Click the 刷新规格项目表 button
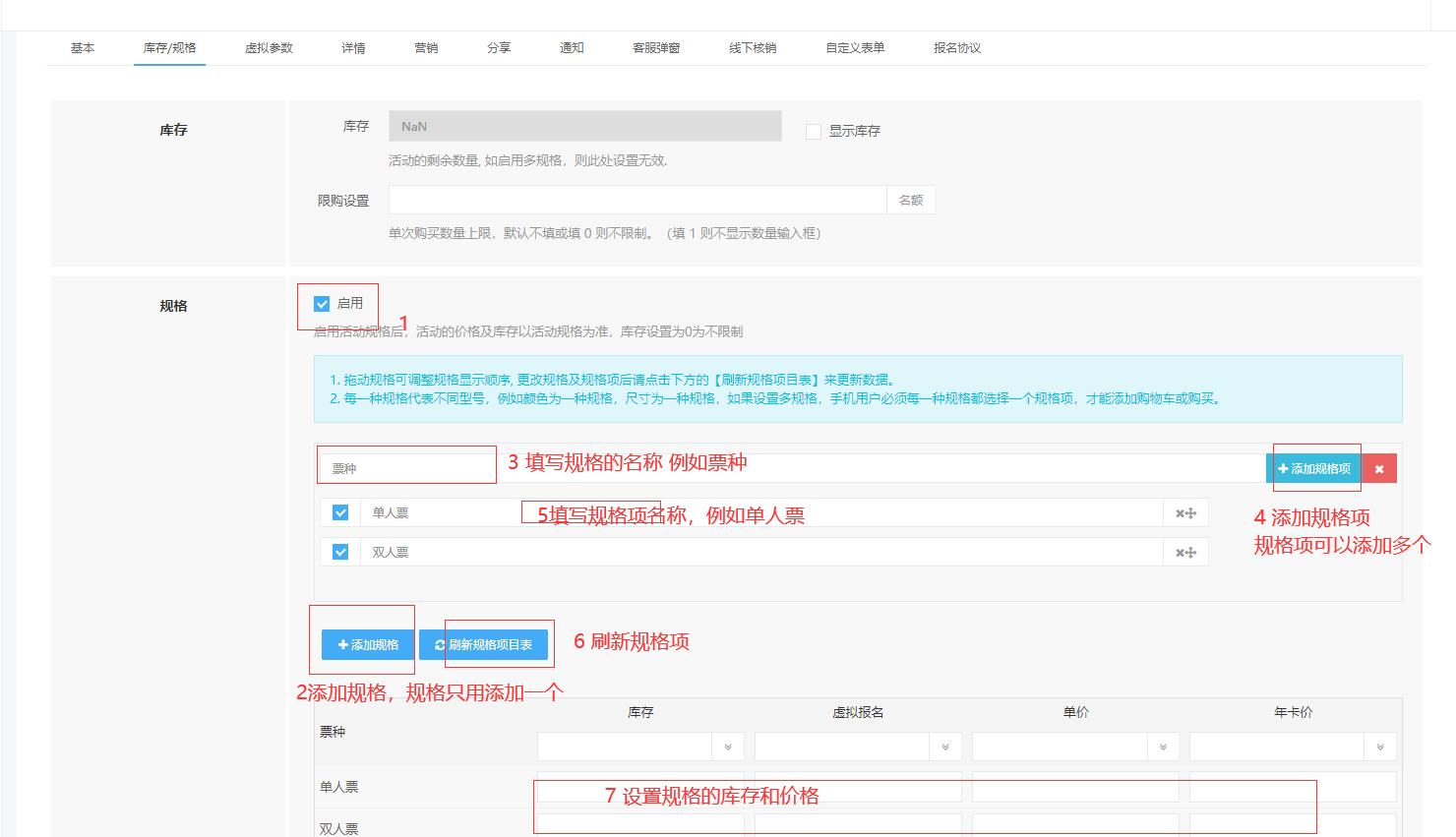The height and width of the screenshot is (837, 1456). (483, 645)
